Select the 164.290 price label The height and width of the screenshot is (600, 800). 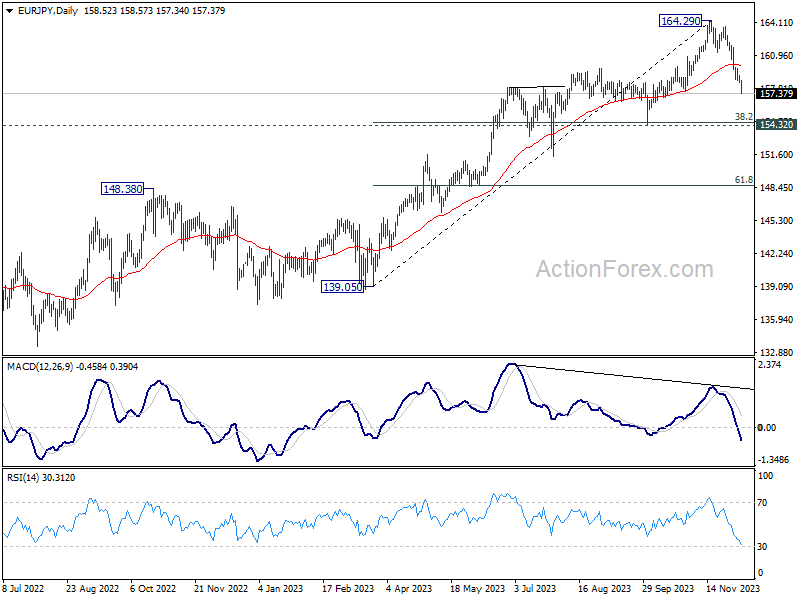coord(681,21)
